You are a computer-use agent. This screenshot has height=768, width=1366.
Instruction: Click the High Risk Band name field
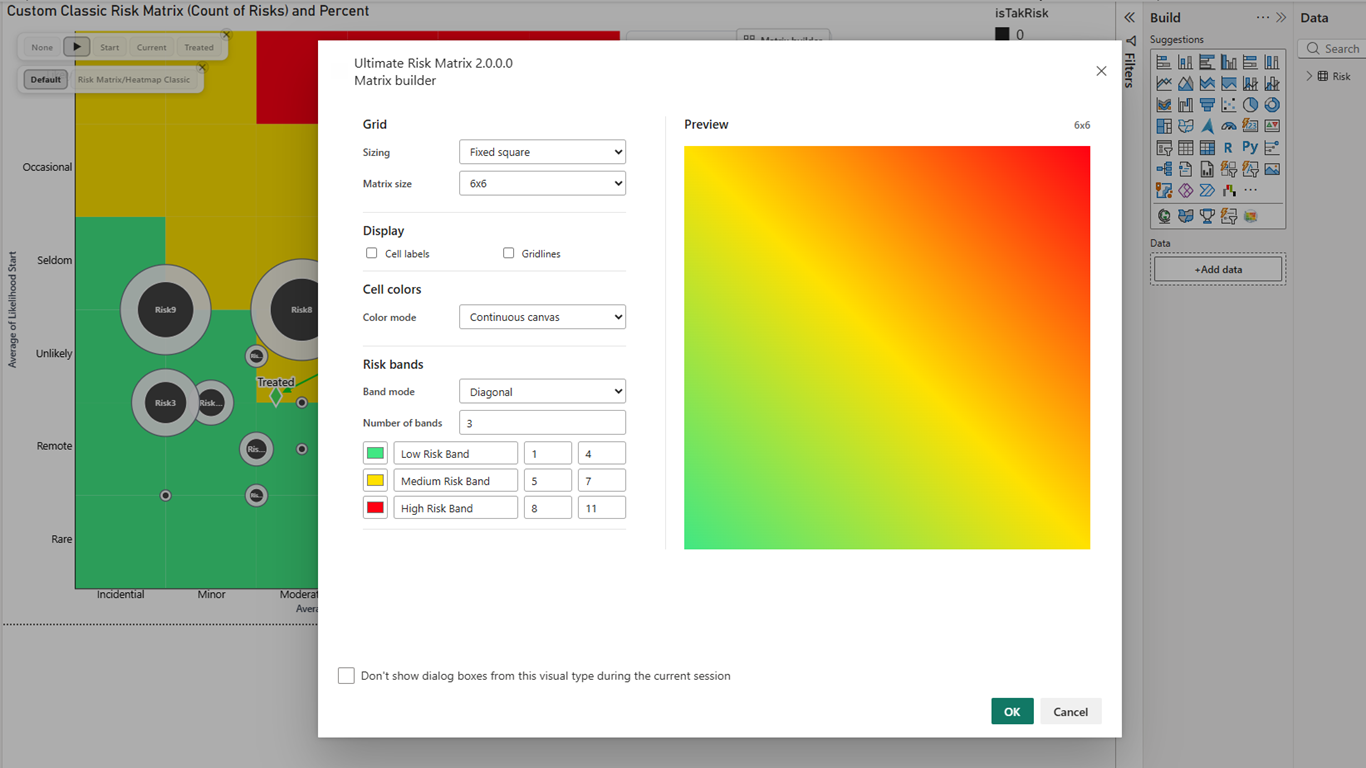(456, 508)
